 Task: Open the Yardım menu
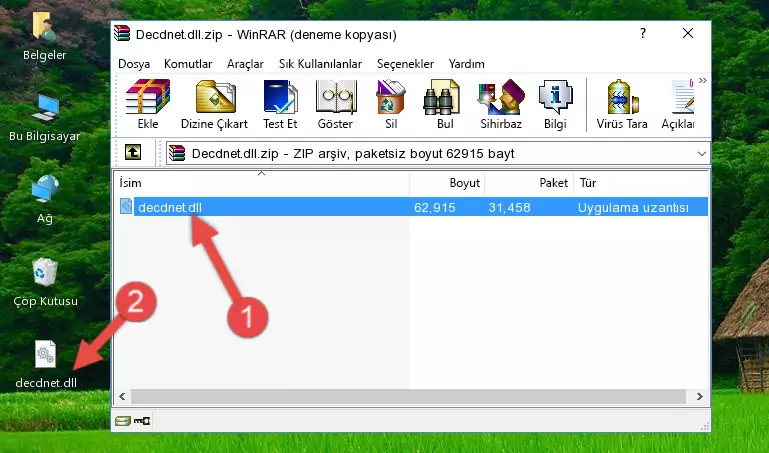click(466, 64)
